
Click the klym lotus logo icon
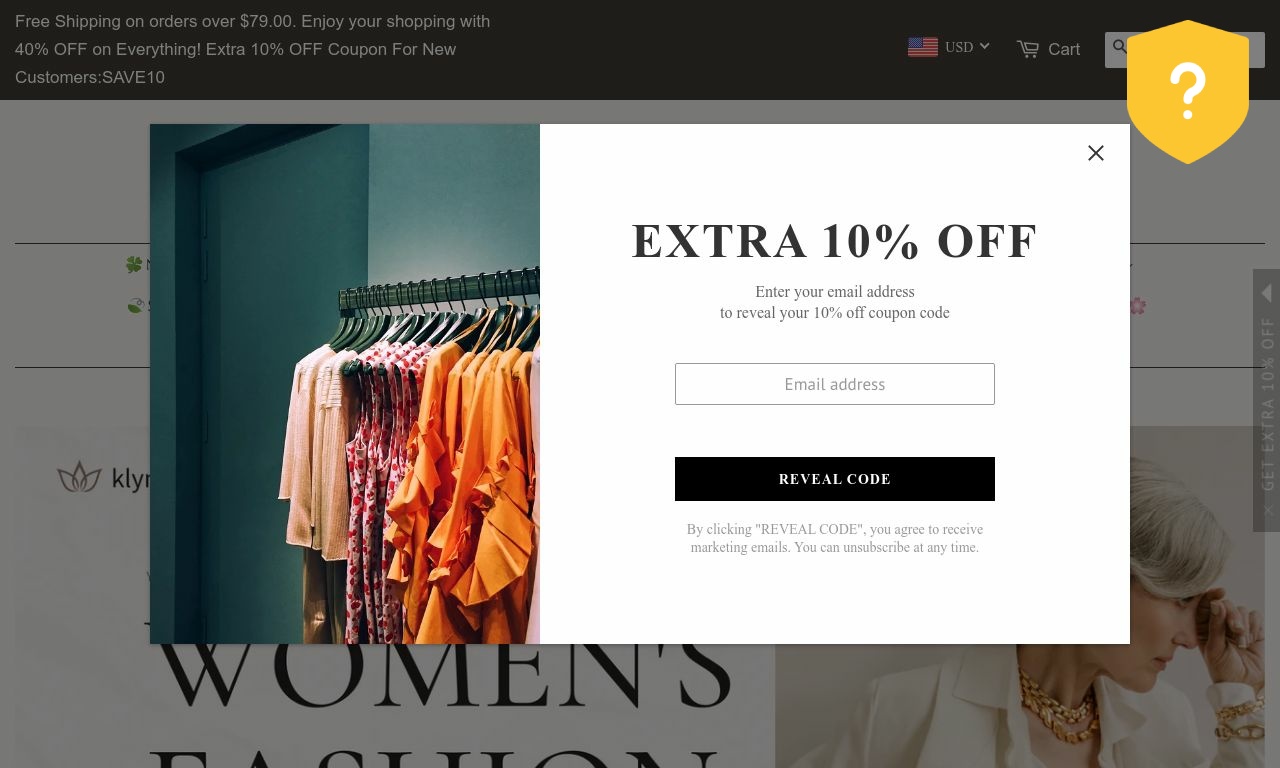click(80, 477)
